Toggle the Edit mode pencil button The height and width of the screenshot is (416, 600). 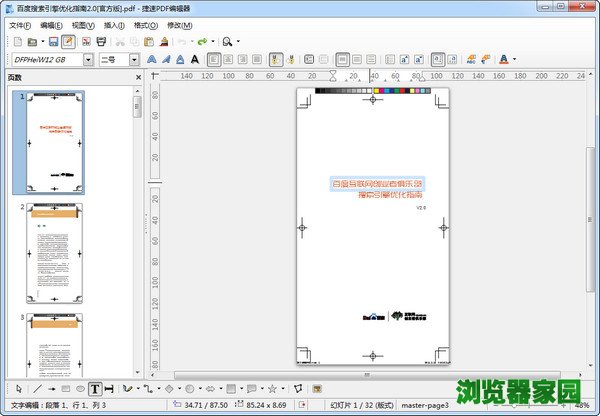pyautogui.click(x=68, y=41)
